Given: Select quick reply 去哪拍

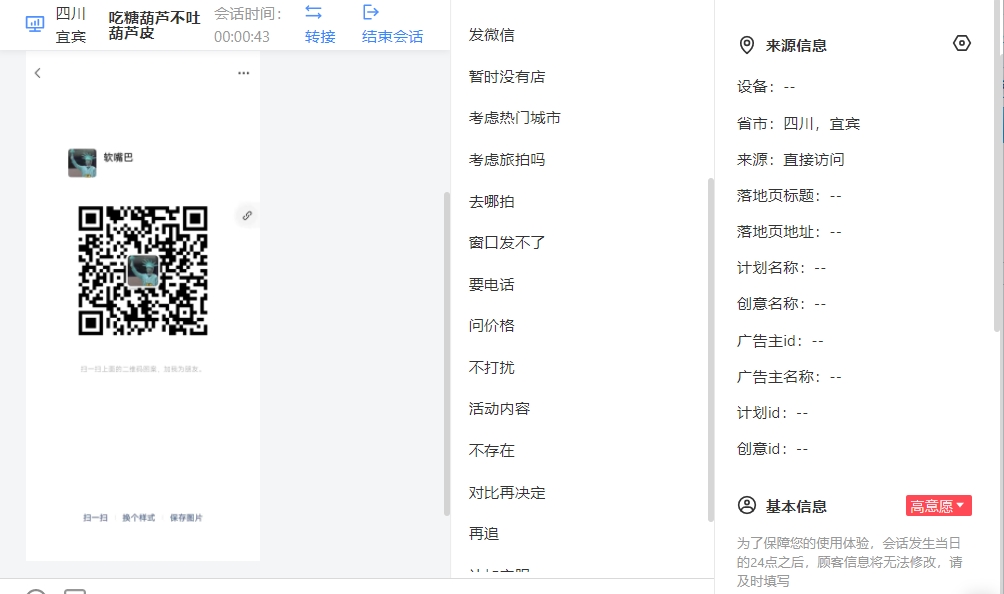Looking at the screenshot, I should (x=492, y=202).
